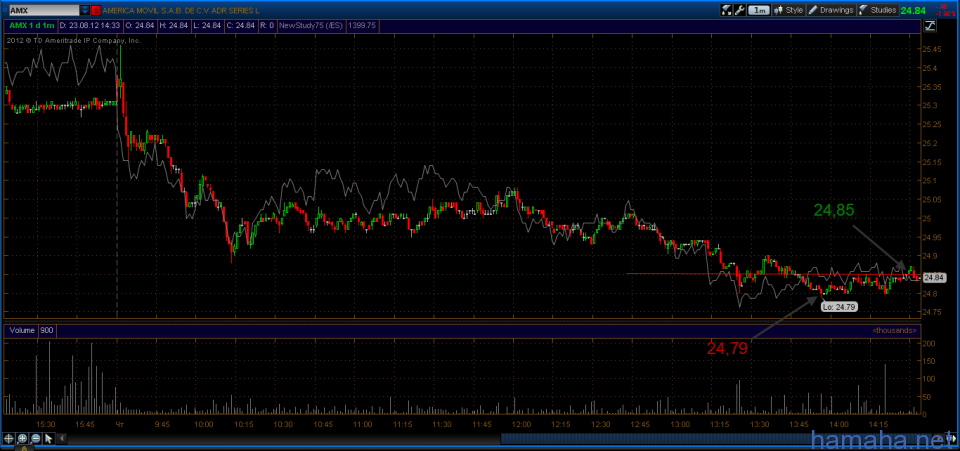Select the pointer cursor tool
Screen dimensions: 960x451
pos(49,438)
